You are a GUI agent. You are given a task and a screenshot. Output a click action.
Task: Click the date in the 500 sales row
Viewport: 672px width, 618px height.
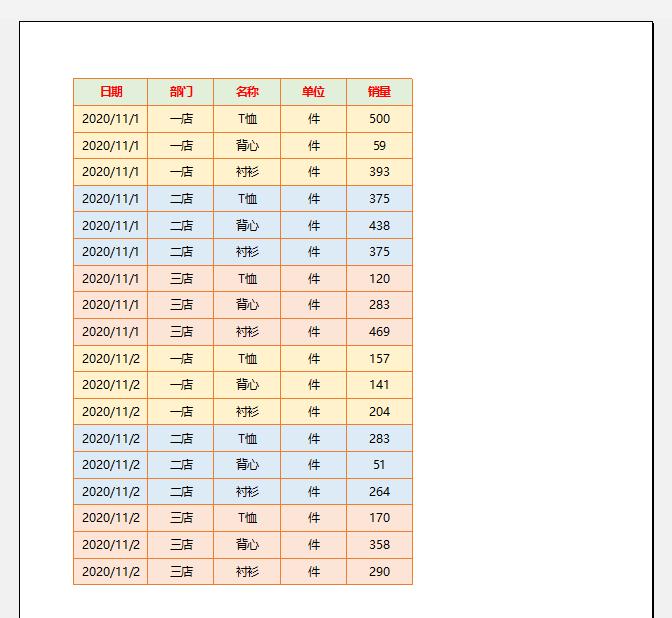coord(111,119)
